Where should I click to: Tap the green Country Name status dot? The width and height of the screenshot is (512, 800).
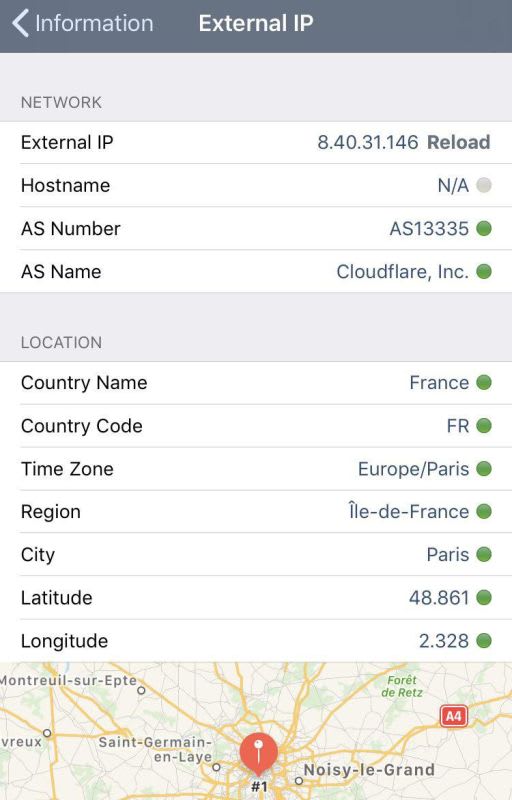click(483, 382)
